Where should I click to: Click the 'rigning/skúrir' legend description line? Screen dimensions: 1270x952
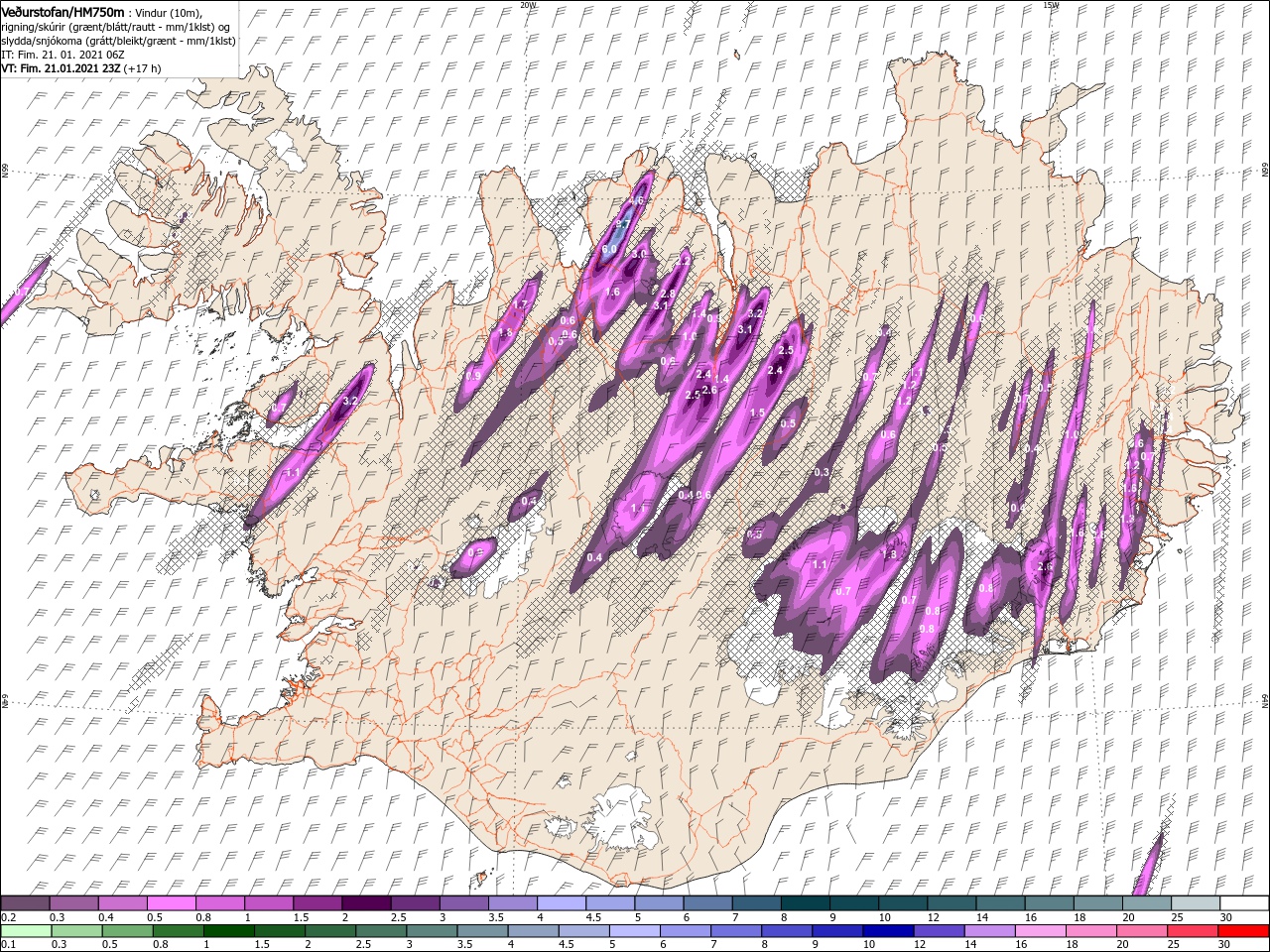click(x=116, y=26)
